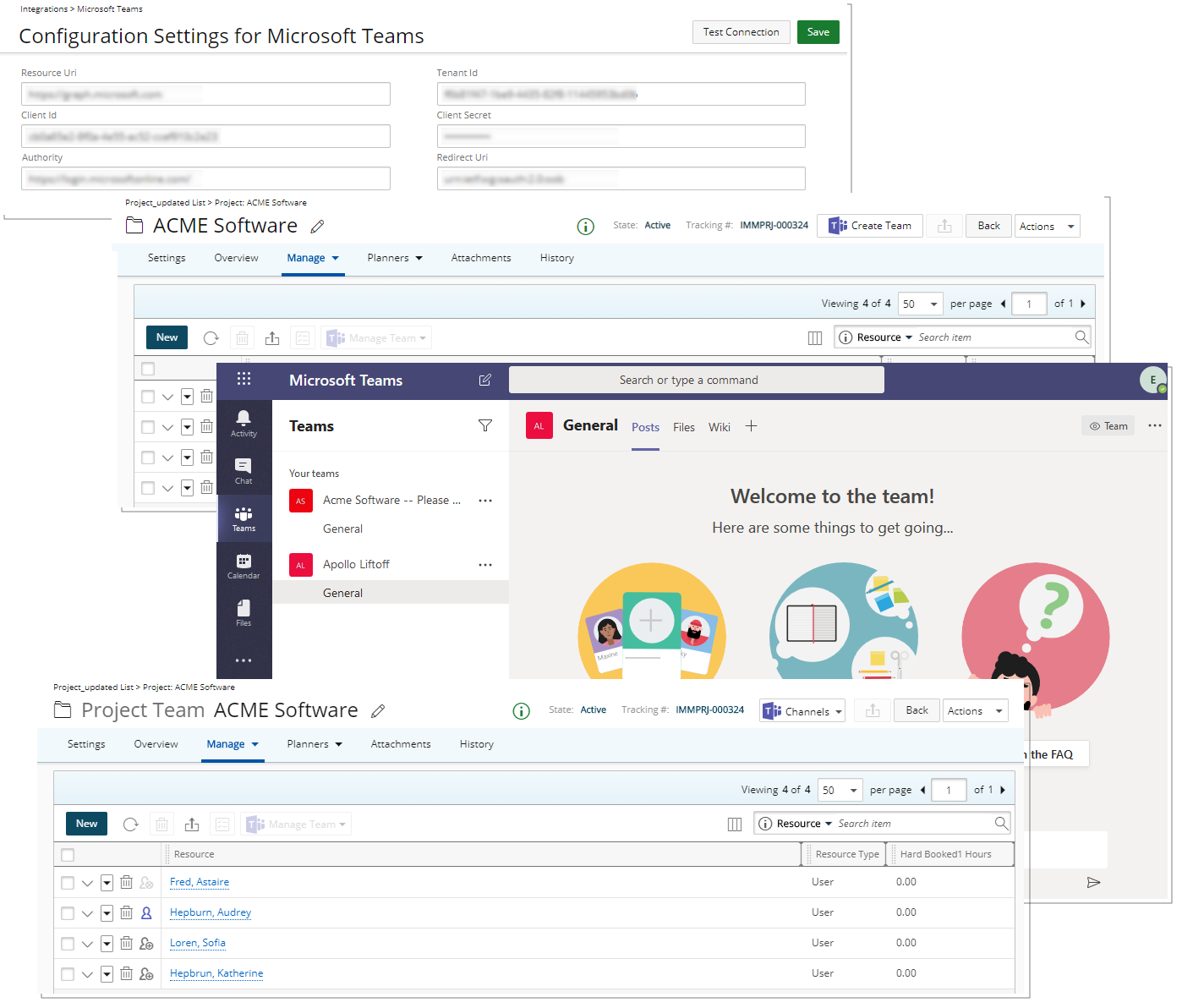
Task: Open Calendar in the Teams sidebar
Action: pos(244,566)
